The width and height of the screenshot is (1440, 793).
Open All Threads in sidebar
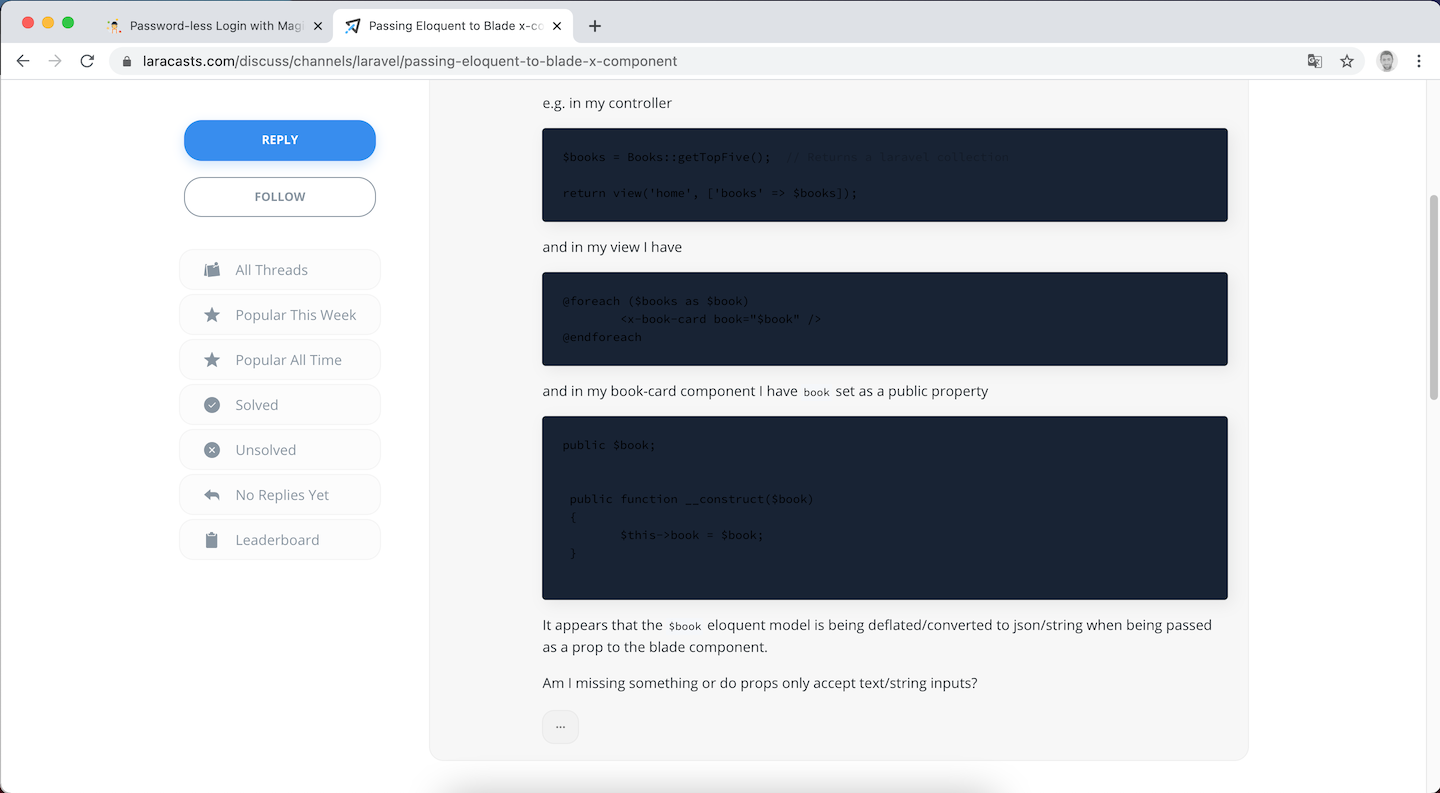(x=280, y=270)
